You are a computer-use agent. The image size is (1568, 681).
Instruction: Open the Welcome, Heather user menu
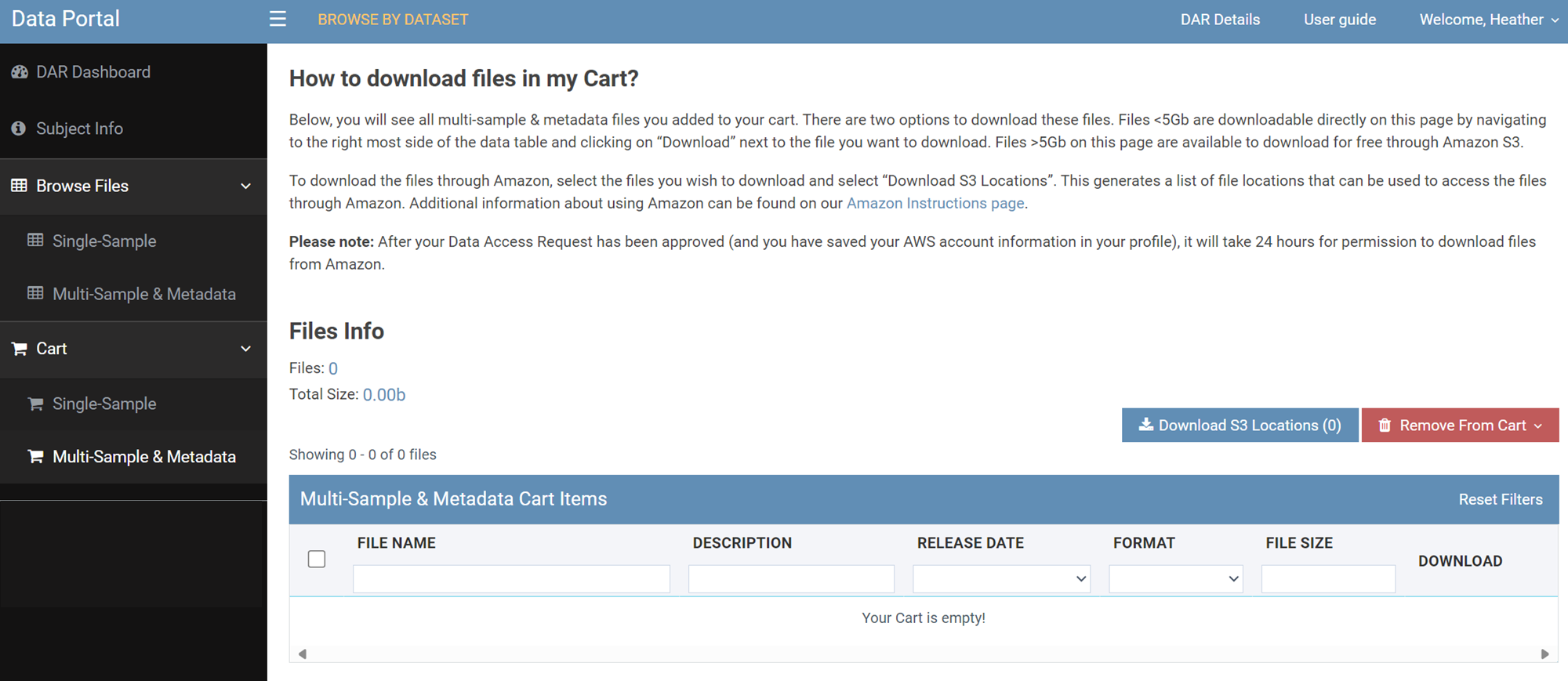click(1488, 20)
